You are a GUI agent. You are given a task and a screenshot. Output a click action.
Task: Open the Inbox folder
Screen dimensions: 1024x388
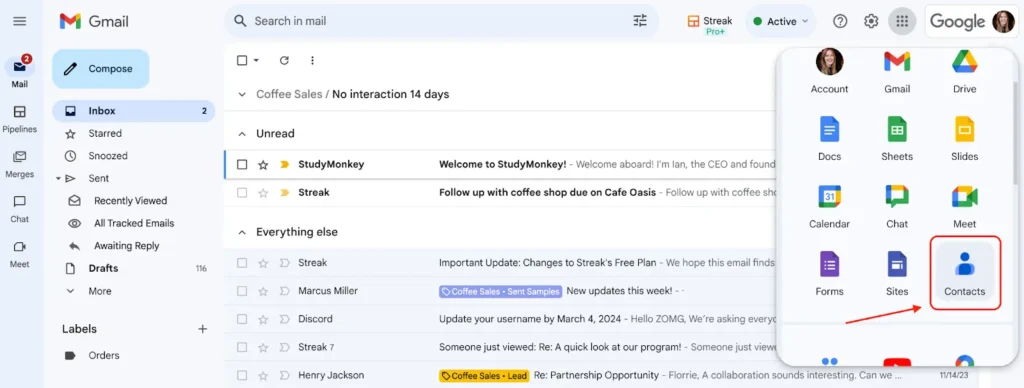point(133,111)
